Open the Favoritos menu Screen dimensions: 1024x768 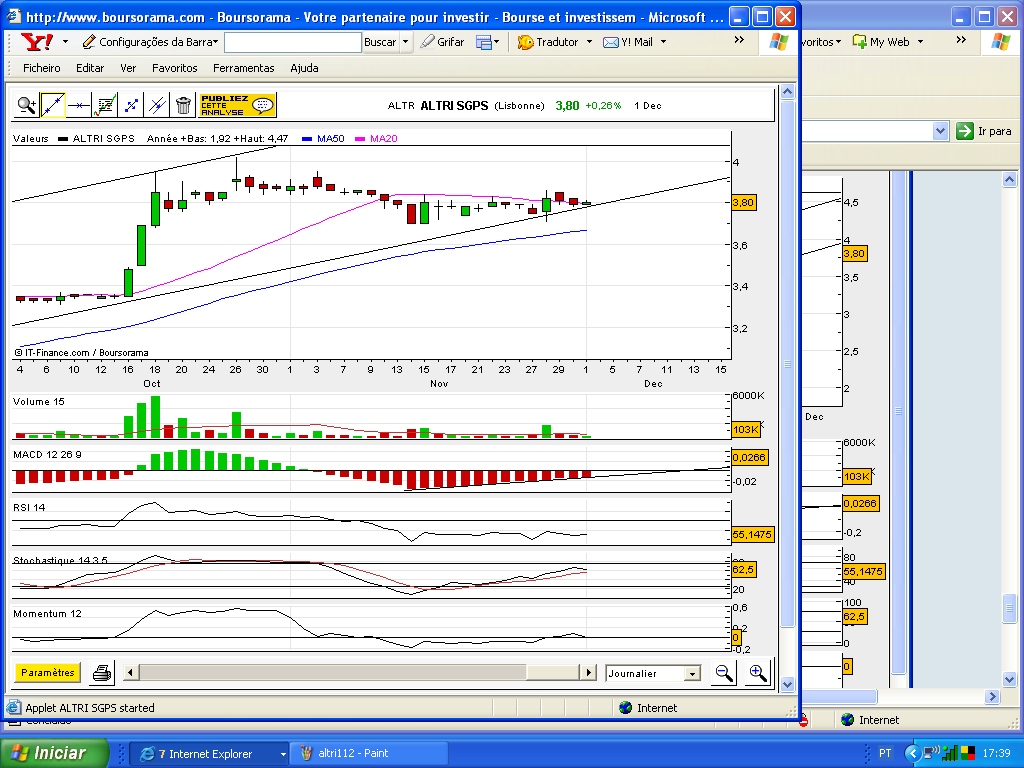174,68
